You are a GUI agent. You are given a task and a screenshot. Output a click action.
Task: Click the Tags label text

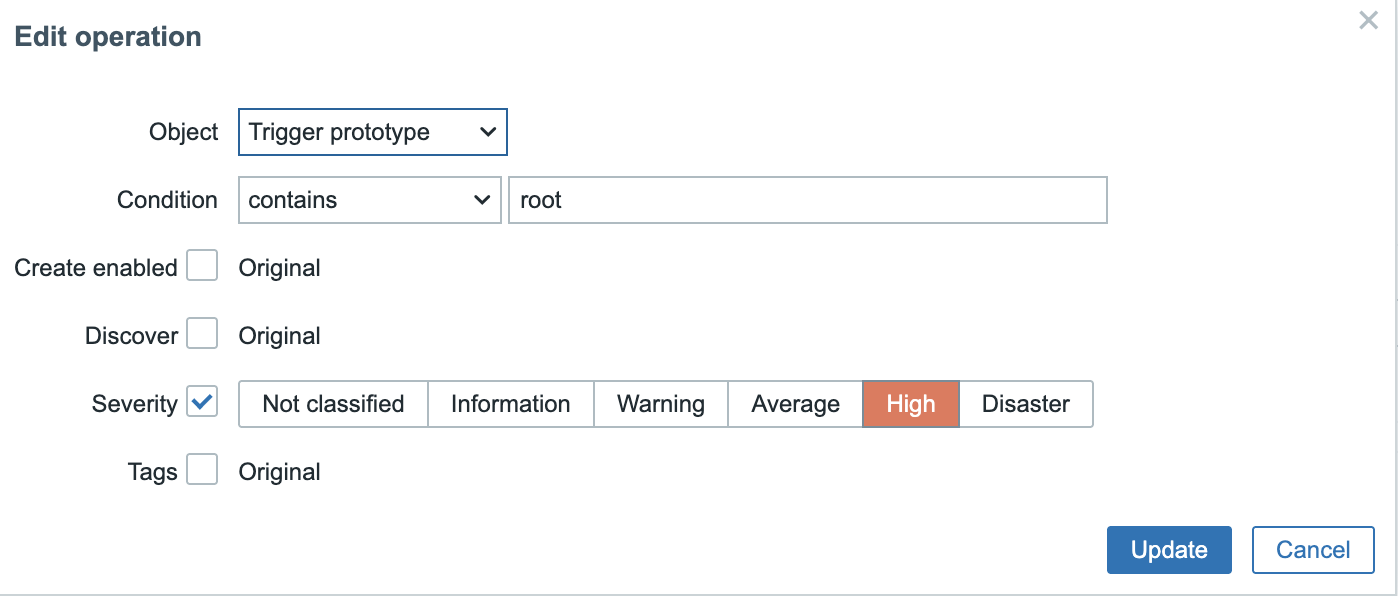coord(153,472)
